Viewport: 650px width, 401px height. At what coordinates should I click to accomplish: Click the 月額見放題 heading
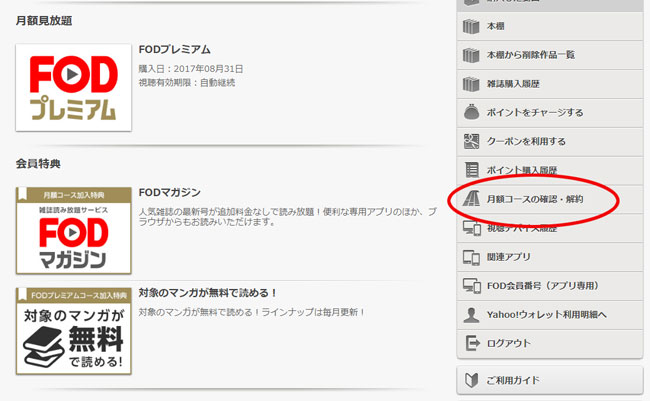coord(44,20)
